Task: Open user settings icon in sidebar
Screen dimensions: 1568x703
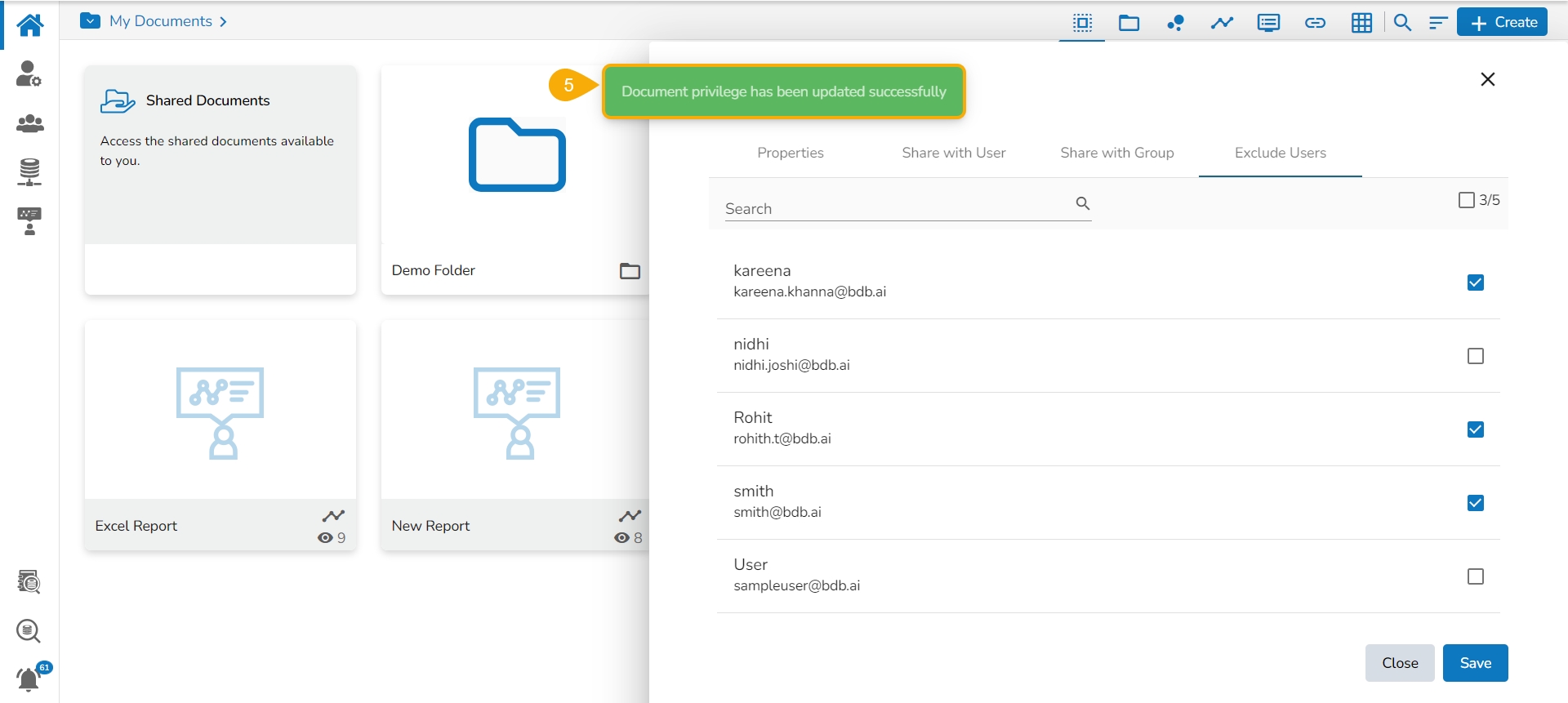Action: click(29, 74)
